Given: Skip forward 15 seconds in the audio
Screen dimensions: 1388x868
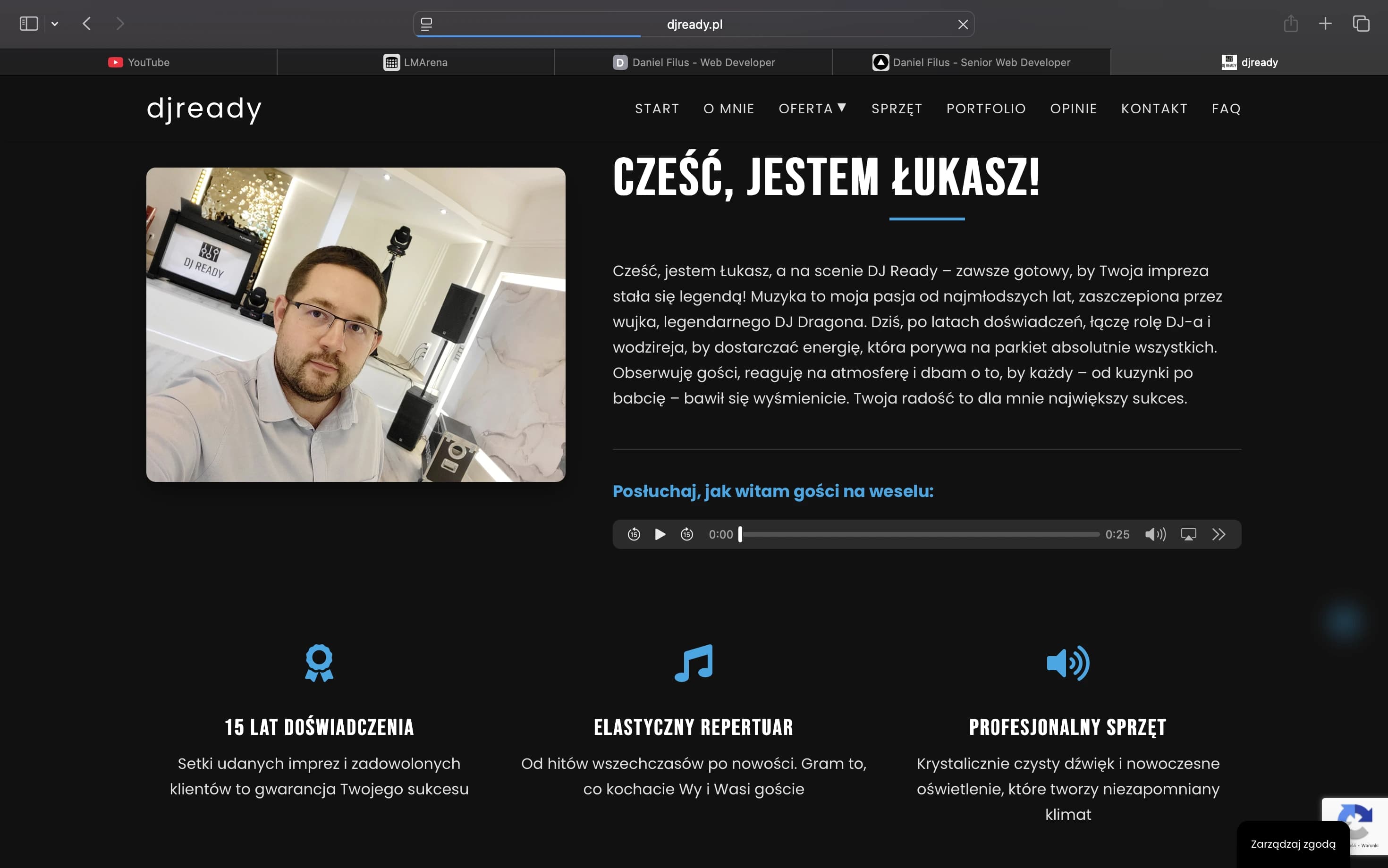Looking at the screenshot, I should pos(686,534).
